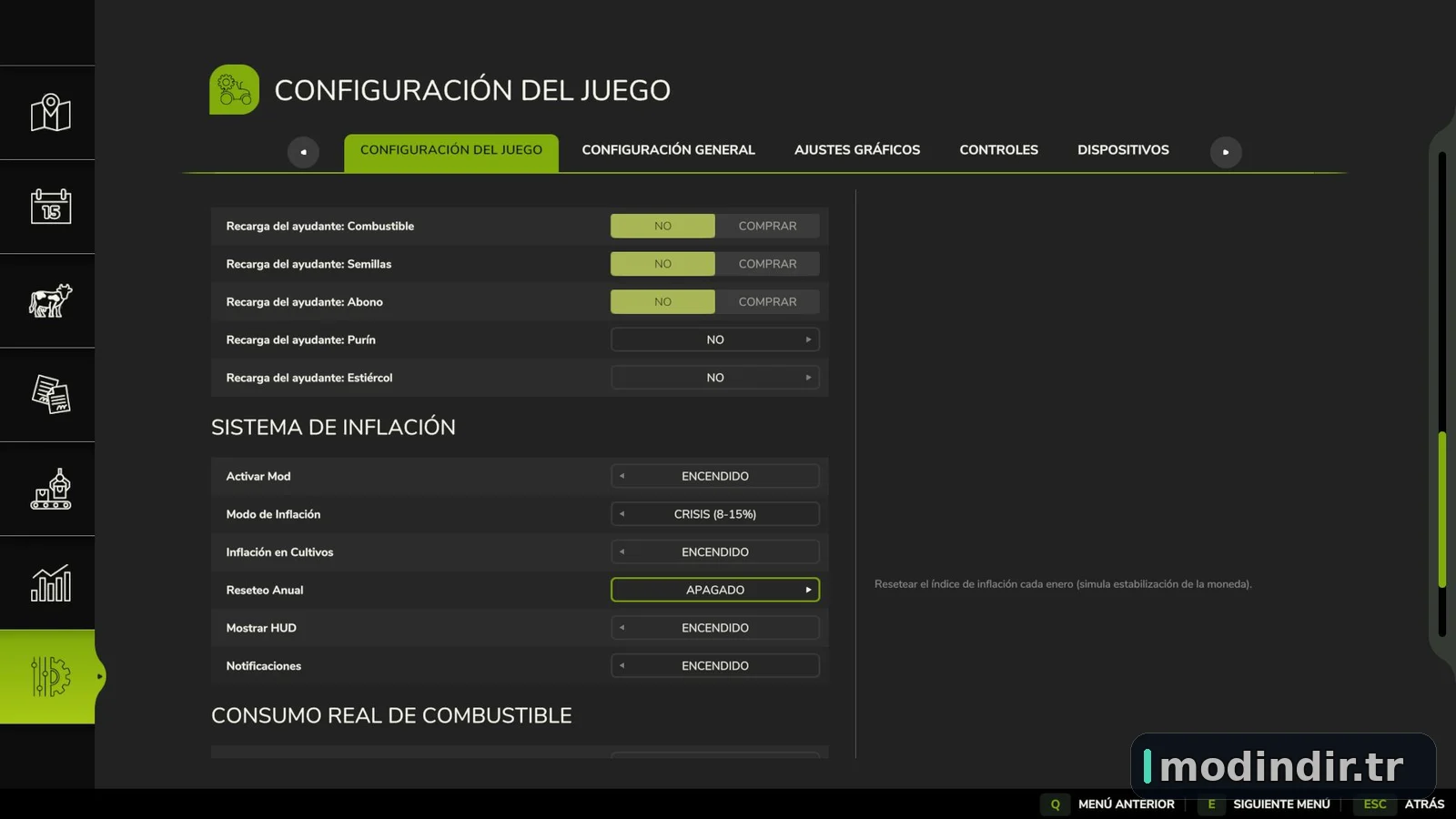Open the animals cow icon
This screenshot has width=1456, height=819.
(51, 300)
